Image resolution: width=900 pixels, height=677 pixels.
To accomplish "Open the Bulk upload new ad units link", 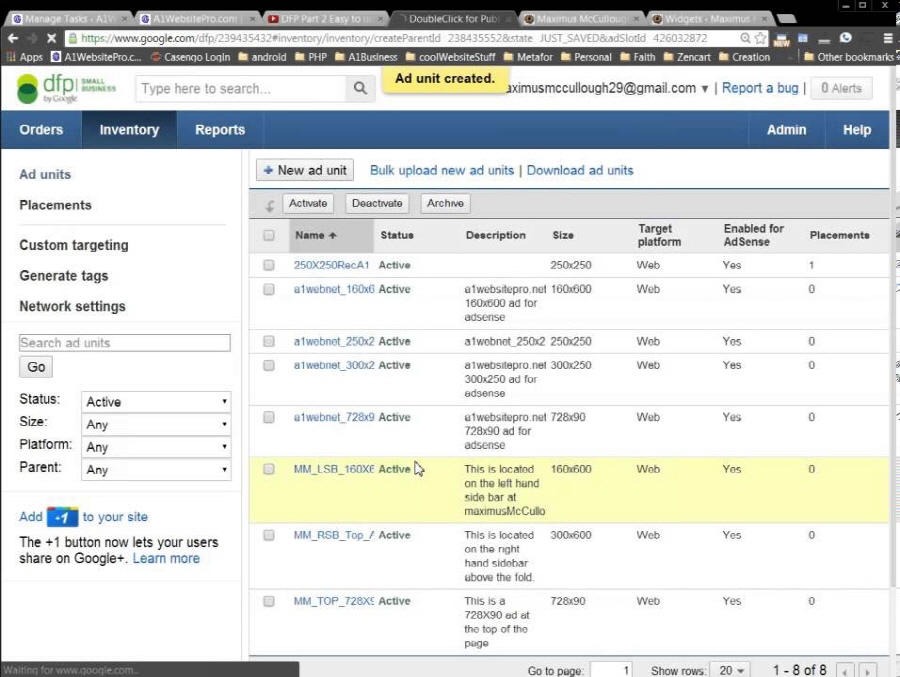I will tap(441, 170).
